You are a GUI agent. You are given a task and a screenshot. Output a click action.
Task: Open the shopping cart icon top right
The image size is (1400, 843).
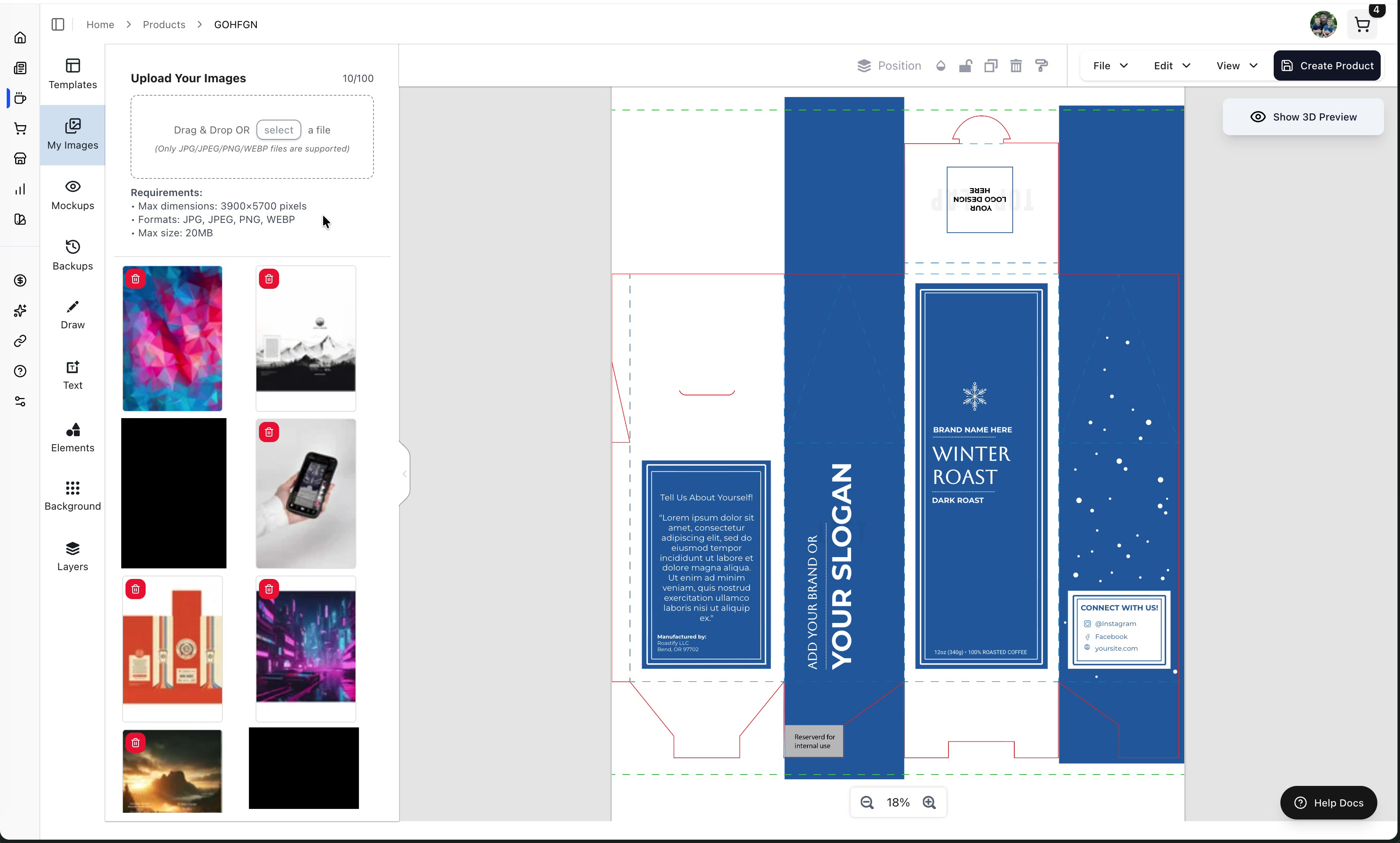pyautogui.click(x=1362, y=24)
